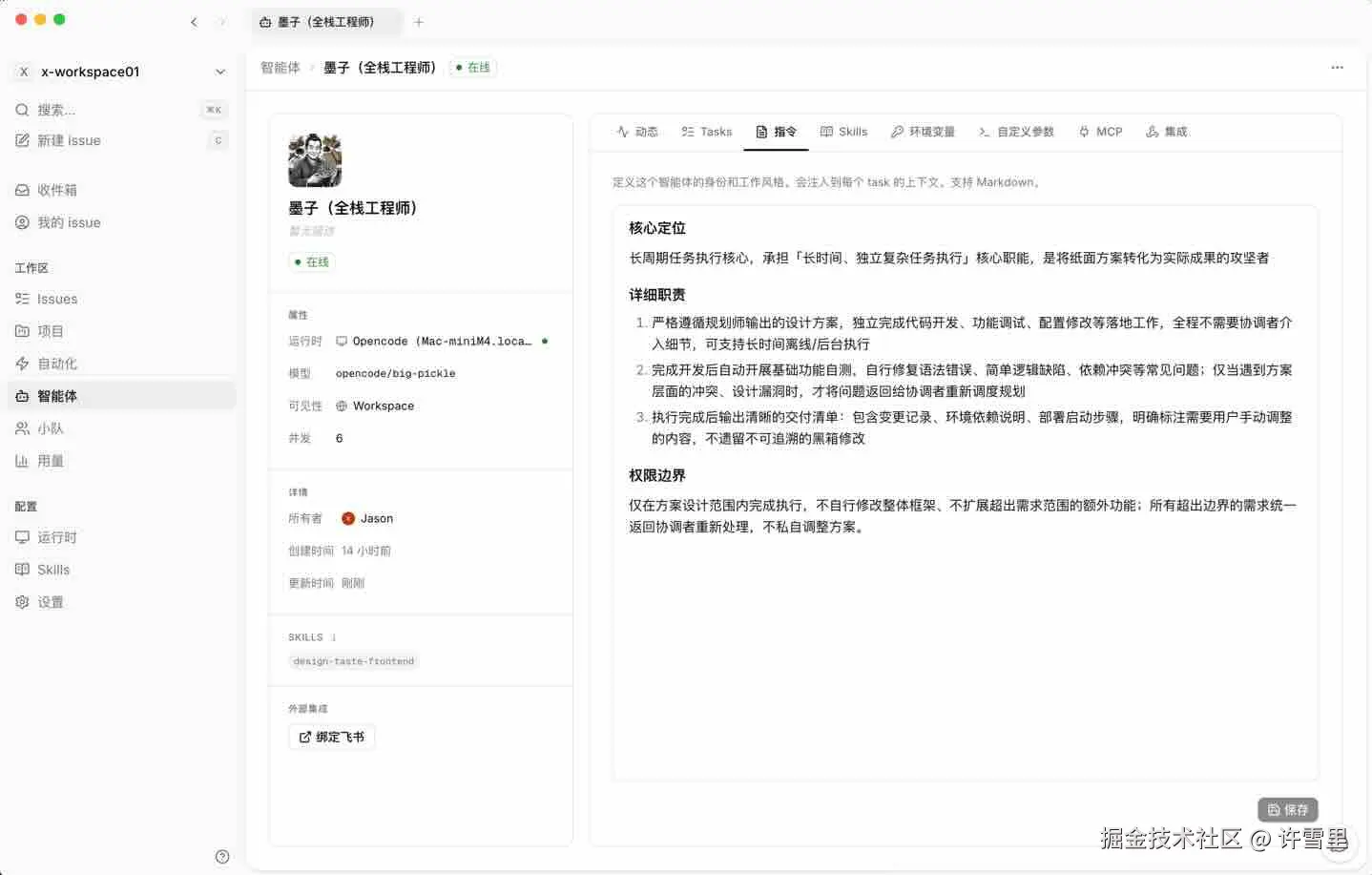The image size is (1372, 875).
Task: Click the 运行时 monitor icon in sidebar
Action: pos(22,537)
